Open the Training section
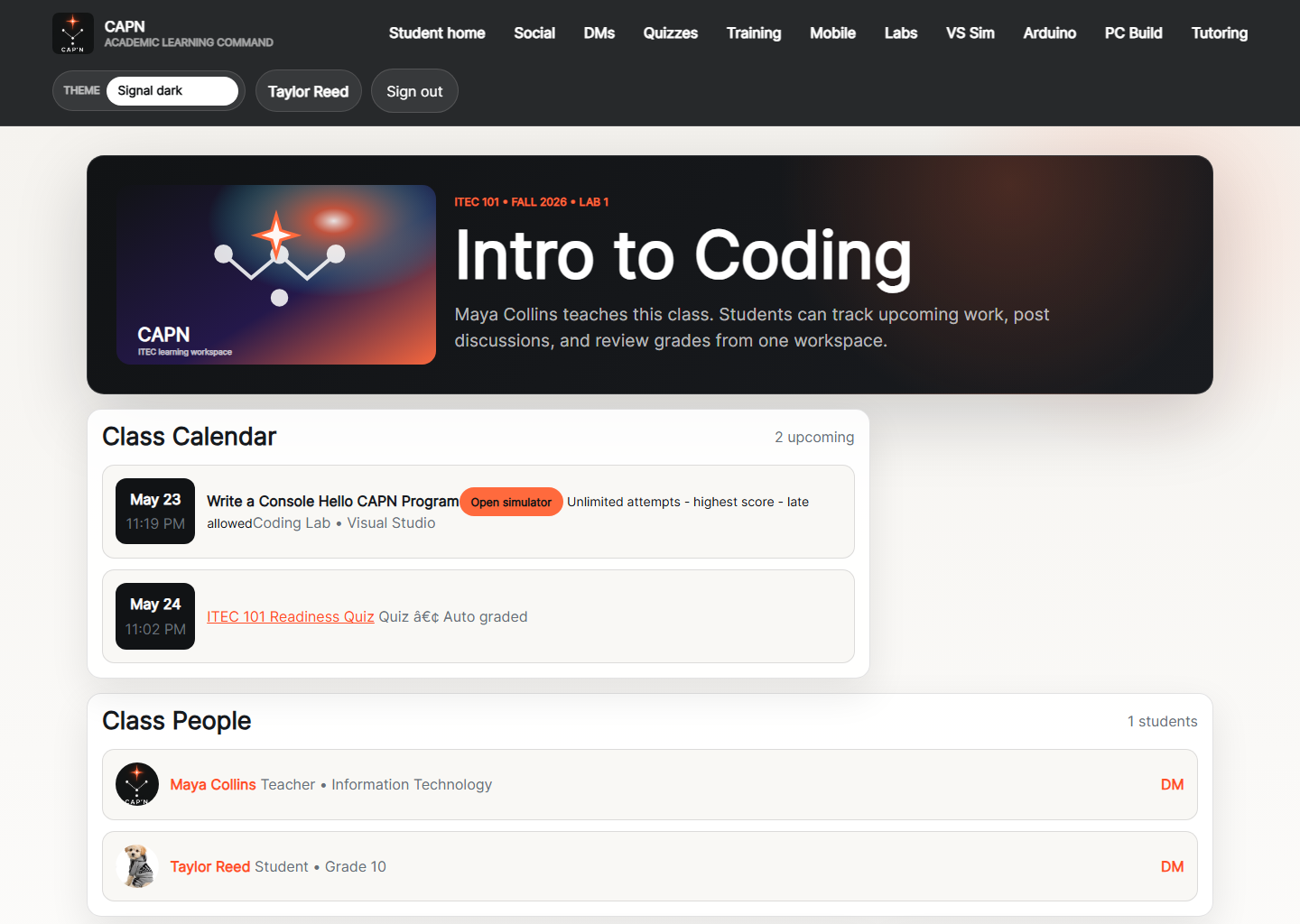The width and height of the screenshot is (1300, 924). [754, 33]
